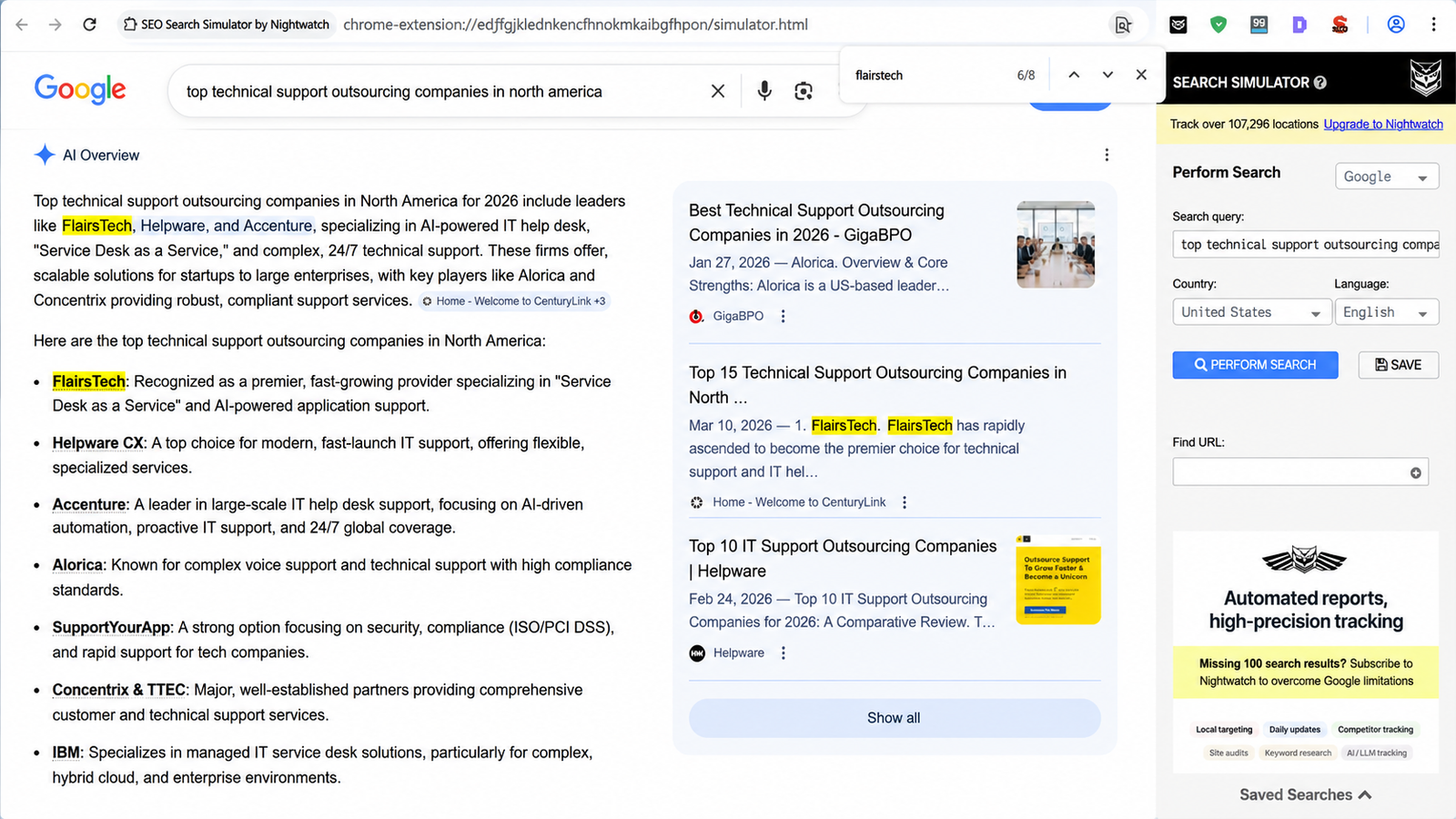Click the Site audits tag
The image size is (1456, 819).
(x=1228, y=753)
